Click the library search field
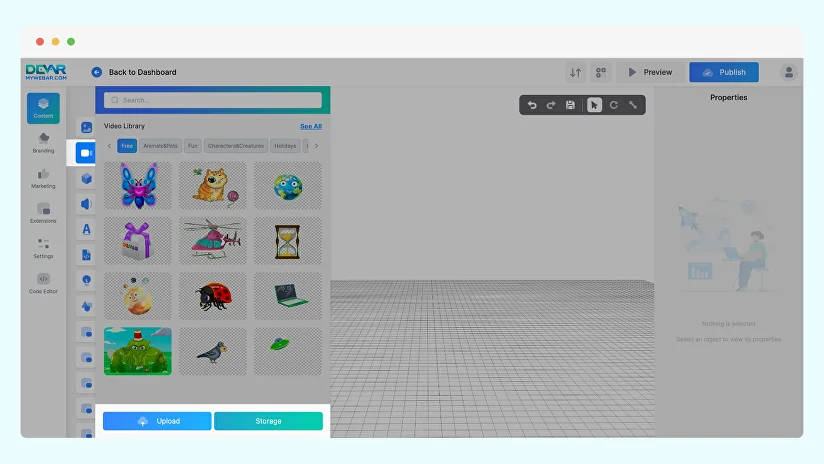The height and width of the screenshot is (464, 824). [213, 100]
